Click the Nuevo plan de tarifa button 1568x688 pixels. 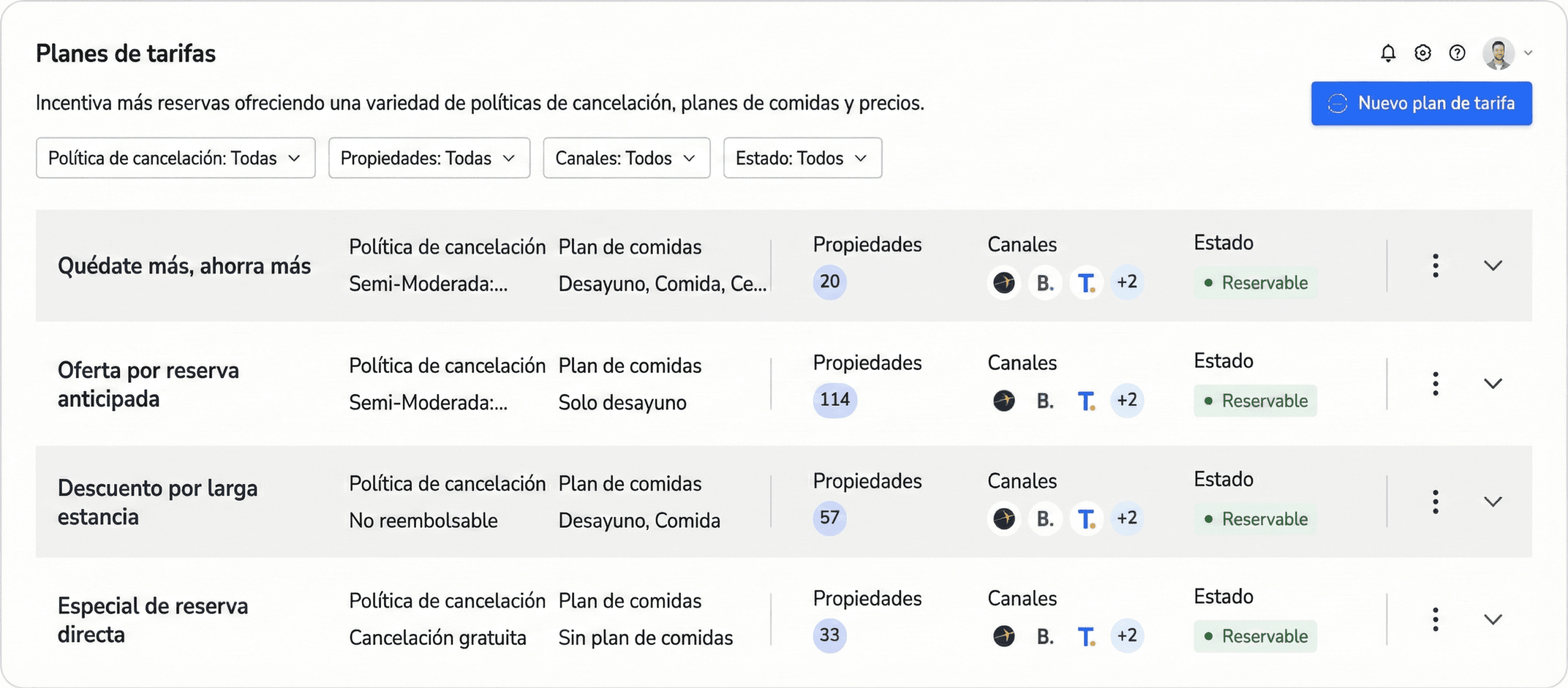point(1422,103)
